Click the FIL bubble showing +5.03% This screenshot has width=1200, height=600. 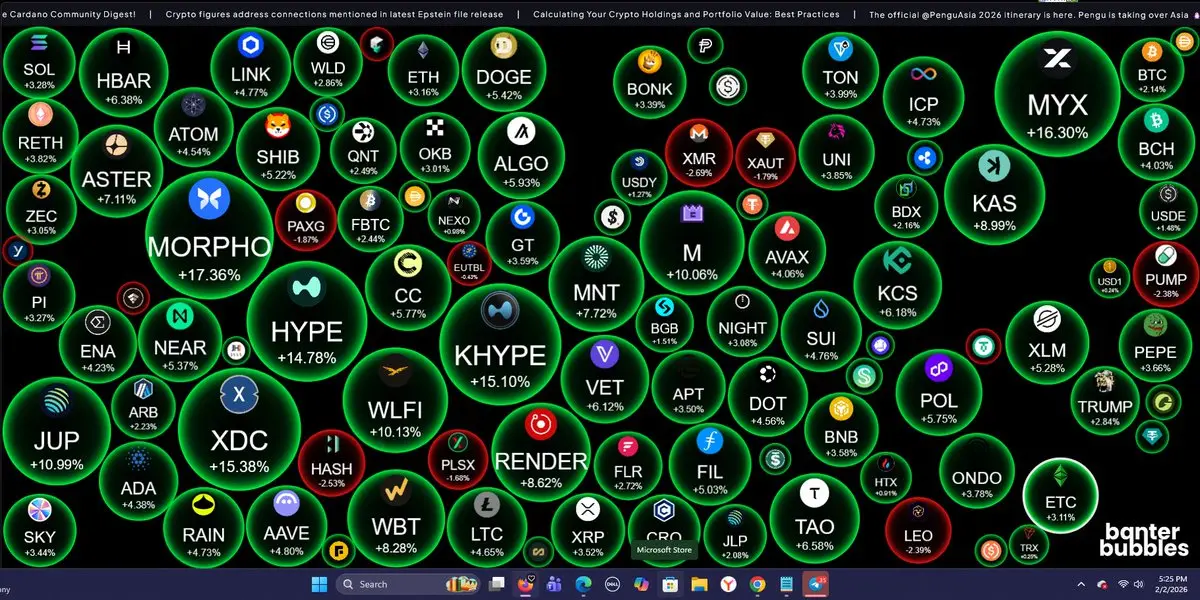coord(711,463)
